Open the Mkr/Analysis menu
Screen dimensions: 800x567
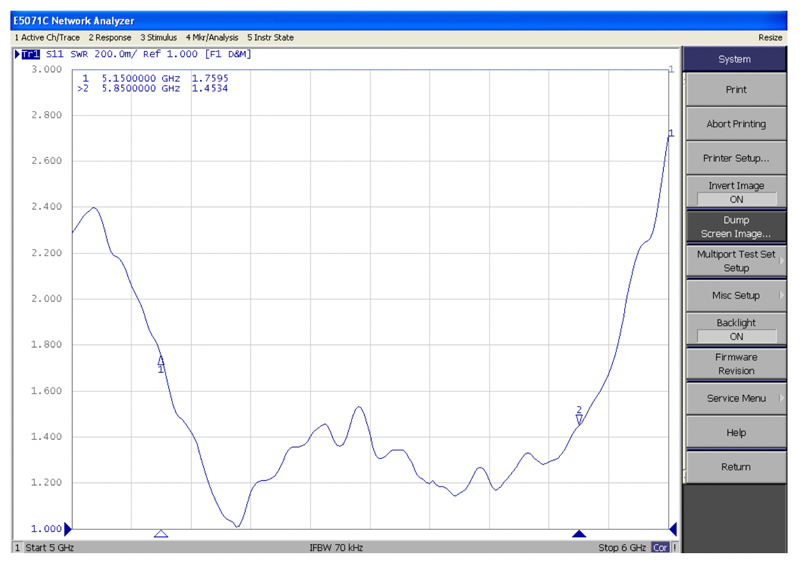[x=211, y=37]
